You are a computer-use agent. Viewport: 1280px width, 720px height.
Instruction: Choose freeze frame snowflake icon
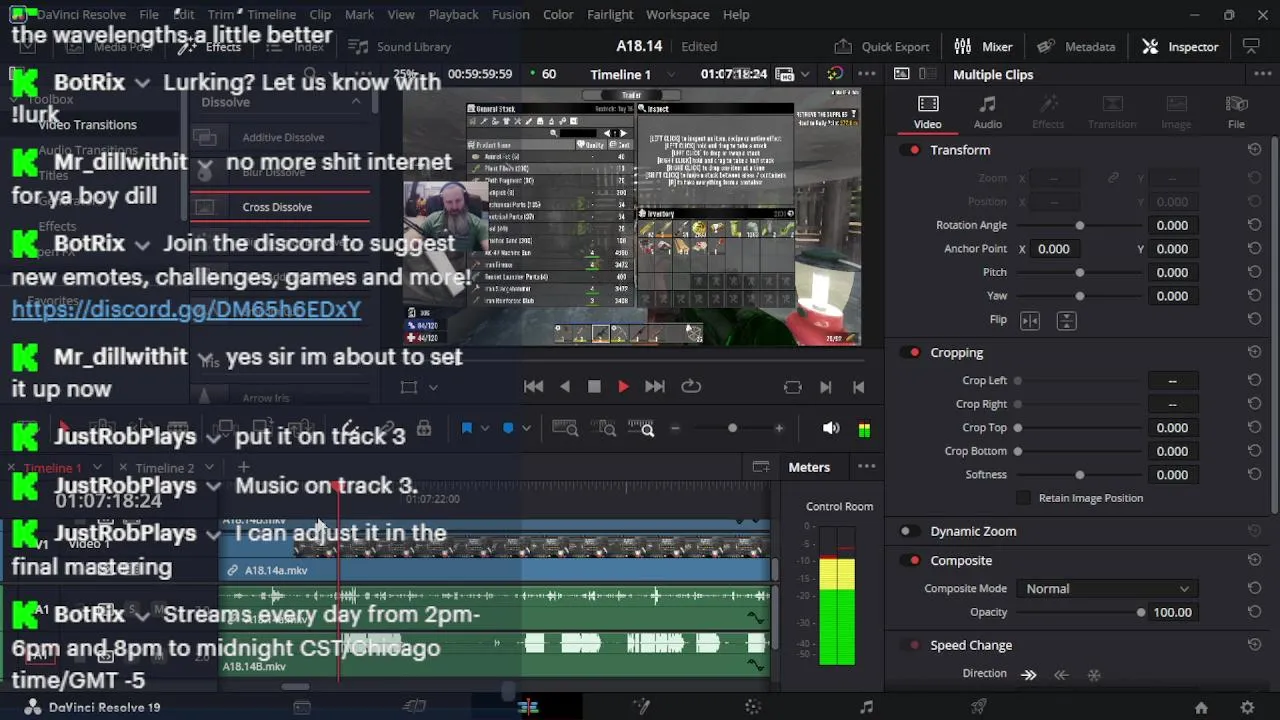click(x=1094, y=674)
